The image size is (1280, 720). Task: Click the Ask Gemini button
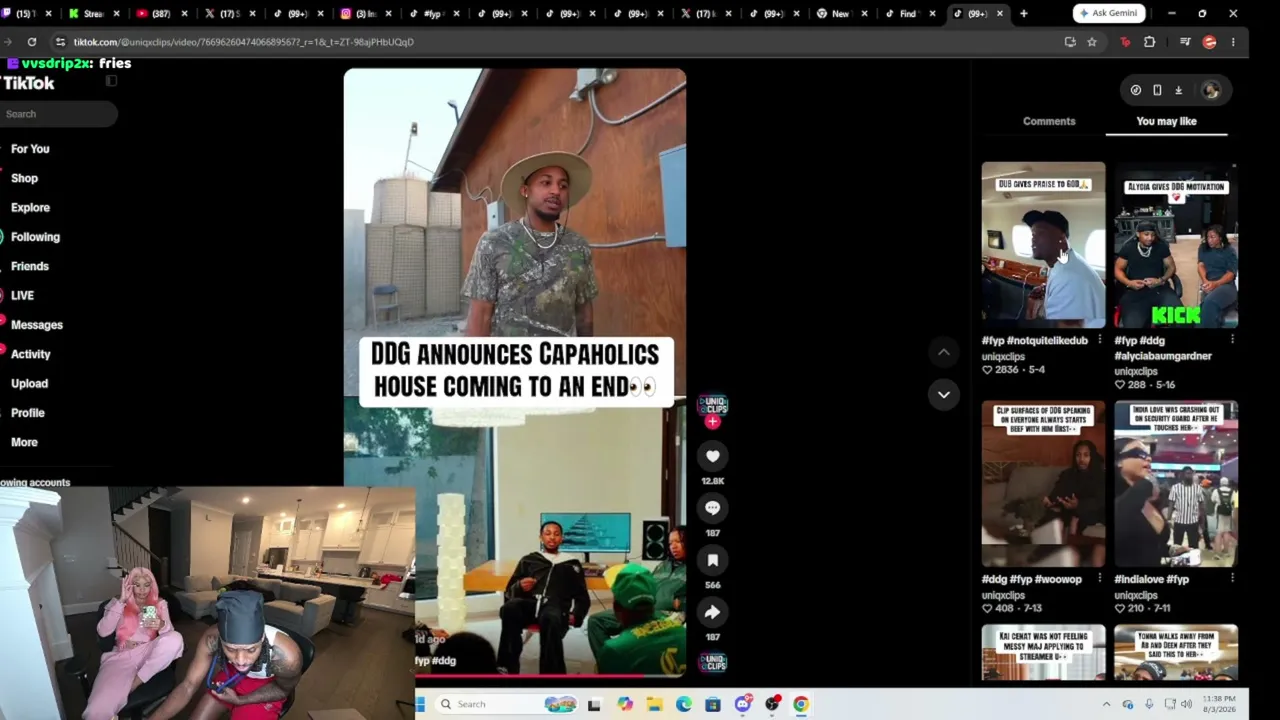1109,14
